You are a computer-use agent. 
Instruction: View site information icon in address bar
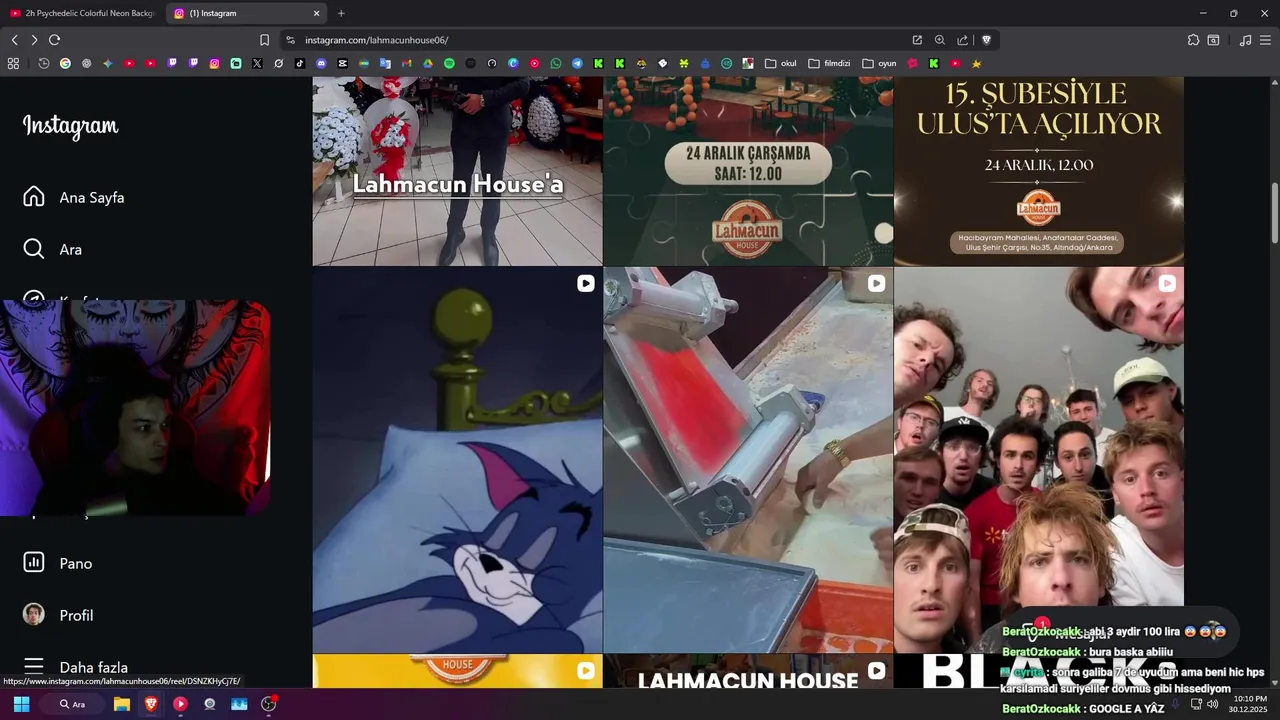click(290, 40)
